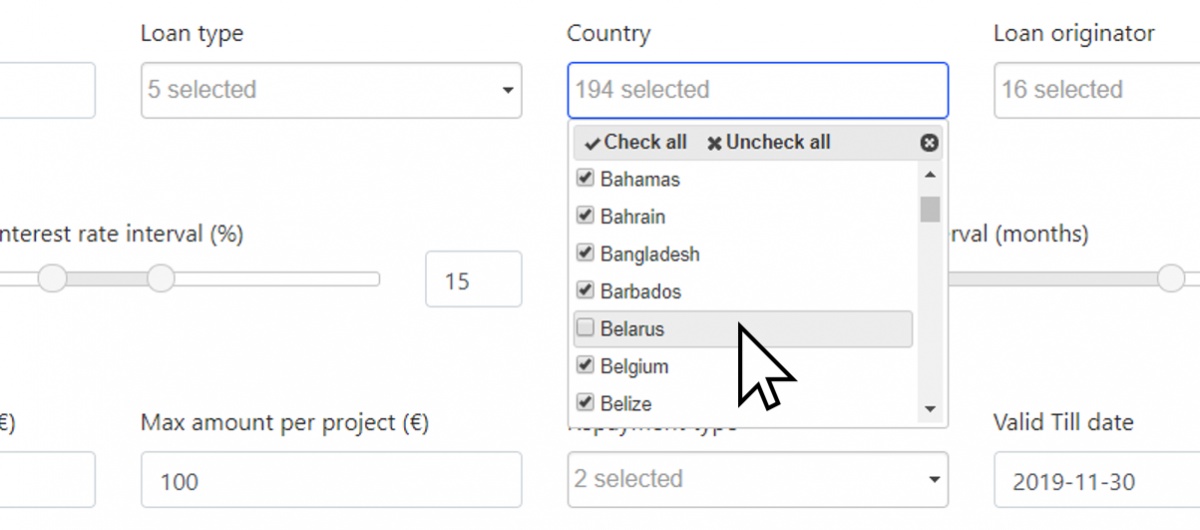Uncheck the Bahamas checkbox
This screenshot has width=1200, height=530.
pos(586,180)
